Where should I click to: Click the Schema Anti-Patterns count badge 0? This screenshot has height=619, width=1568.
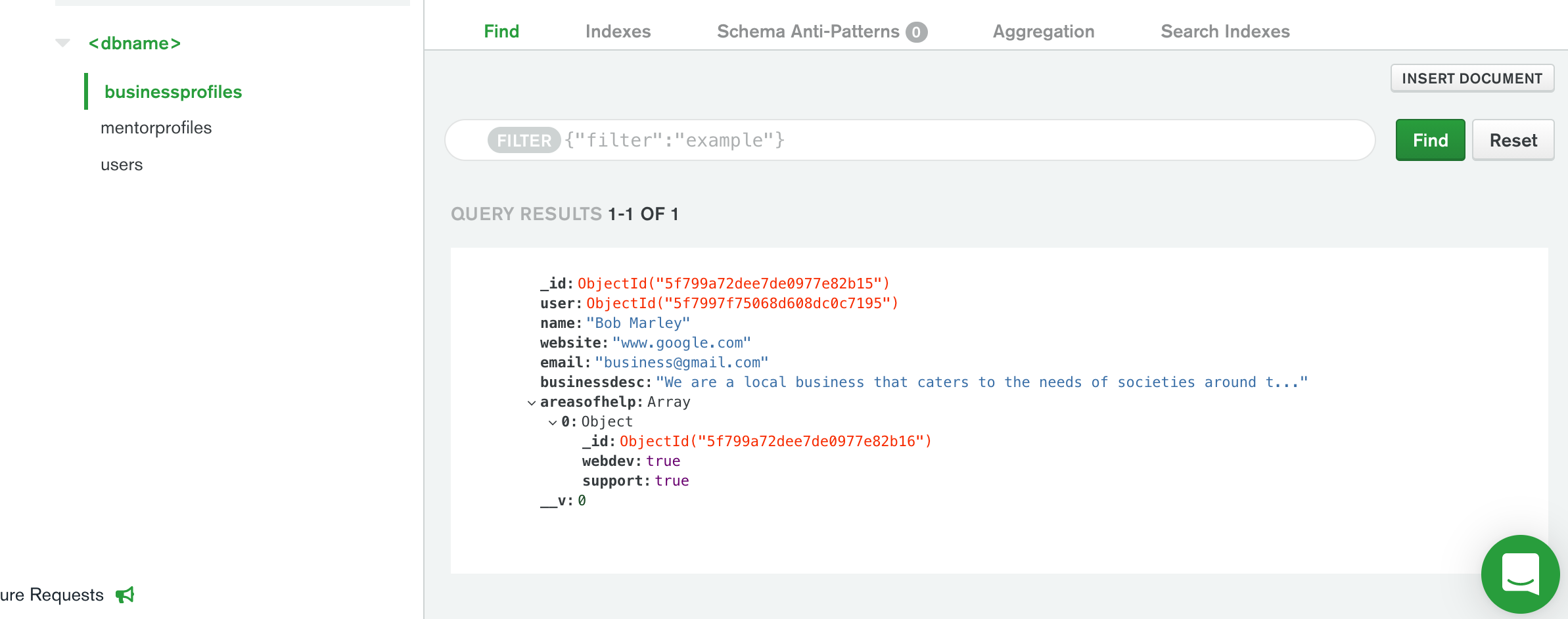pyautogui.click(x=916, y=32)
